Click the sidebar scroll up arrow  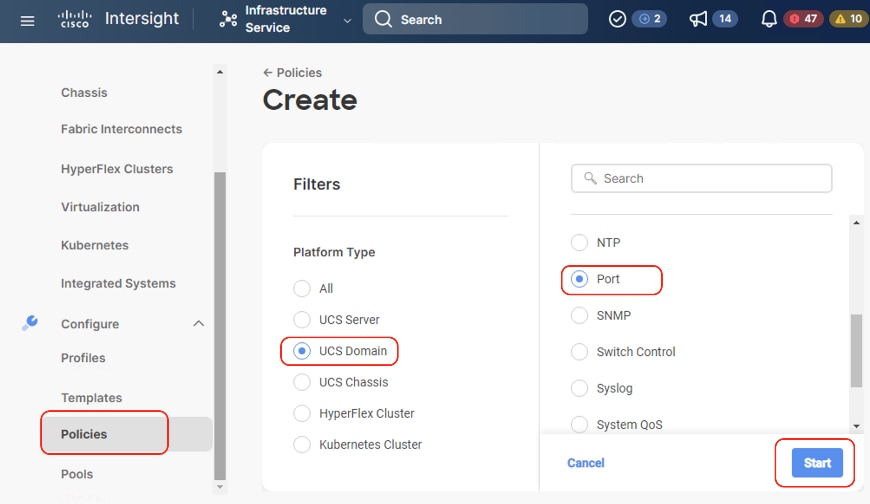[x=220, y=72]
